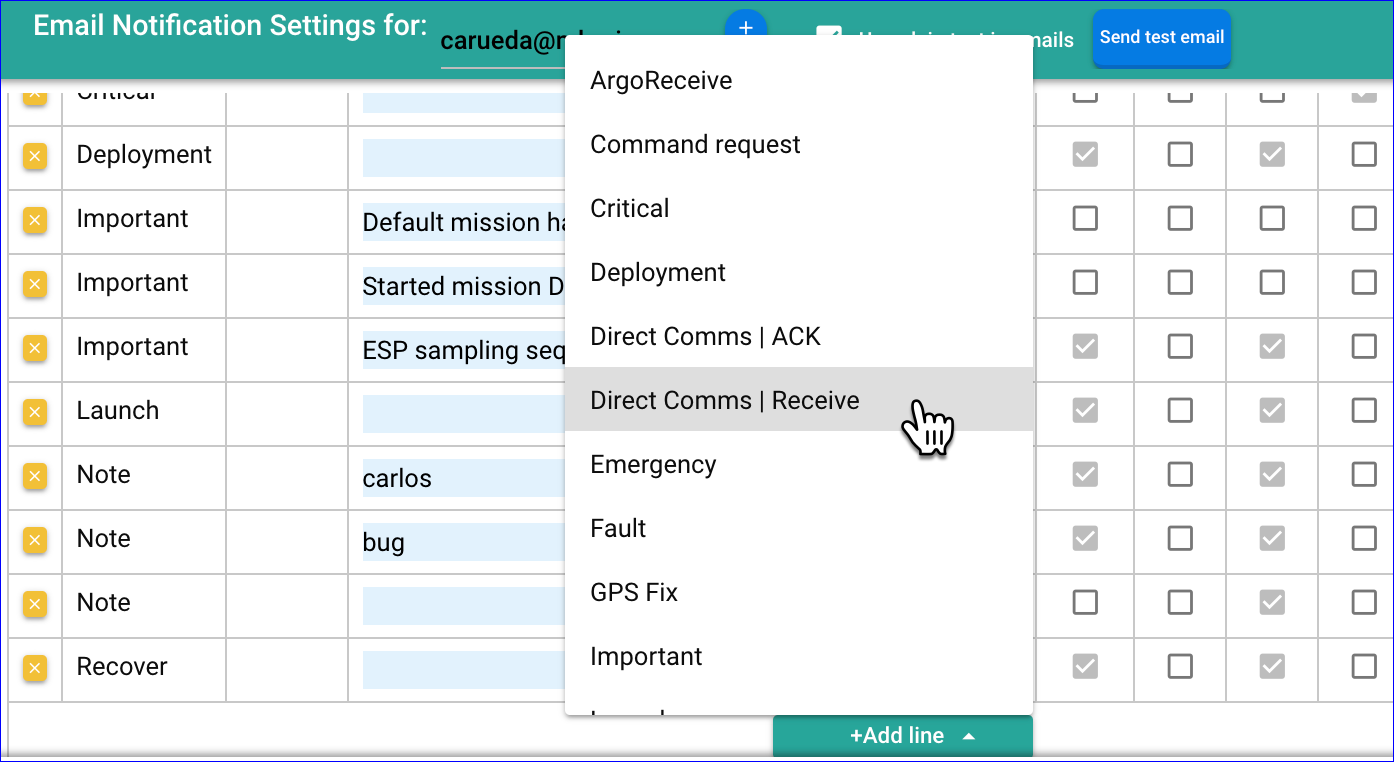The image size is (1394, 762).
Task: Remove the Launch notification row
Action: (x=35, y=412)
